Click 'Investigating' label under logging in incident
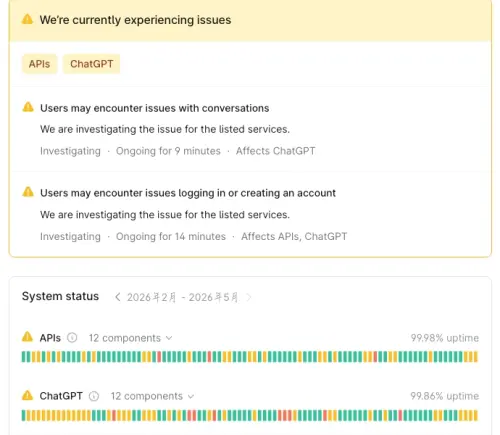The width and height of the screenshot is (500, 435). (x=70, y=236)
